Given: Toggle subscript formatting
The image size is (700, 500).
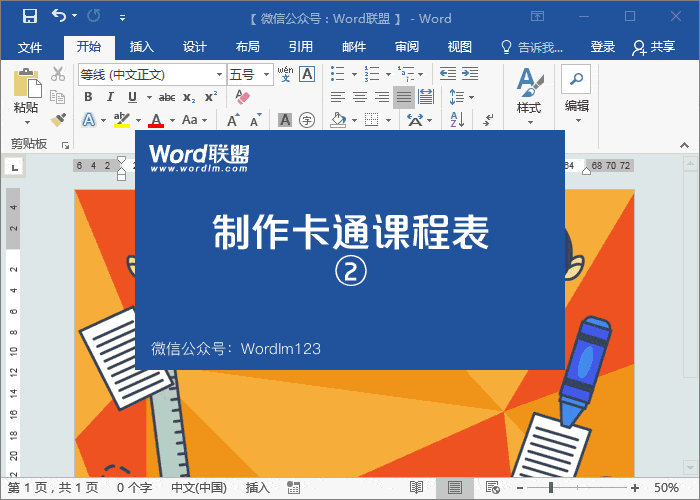Looking at the screenshot, I should point(189,97).
